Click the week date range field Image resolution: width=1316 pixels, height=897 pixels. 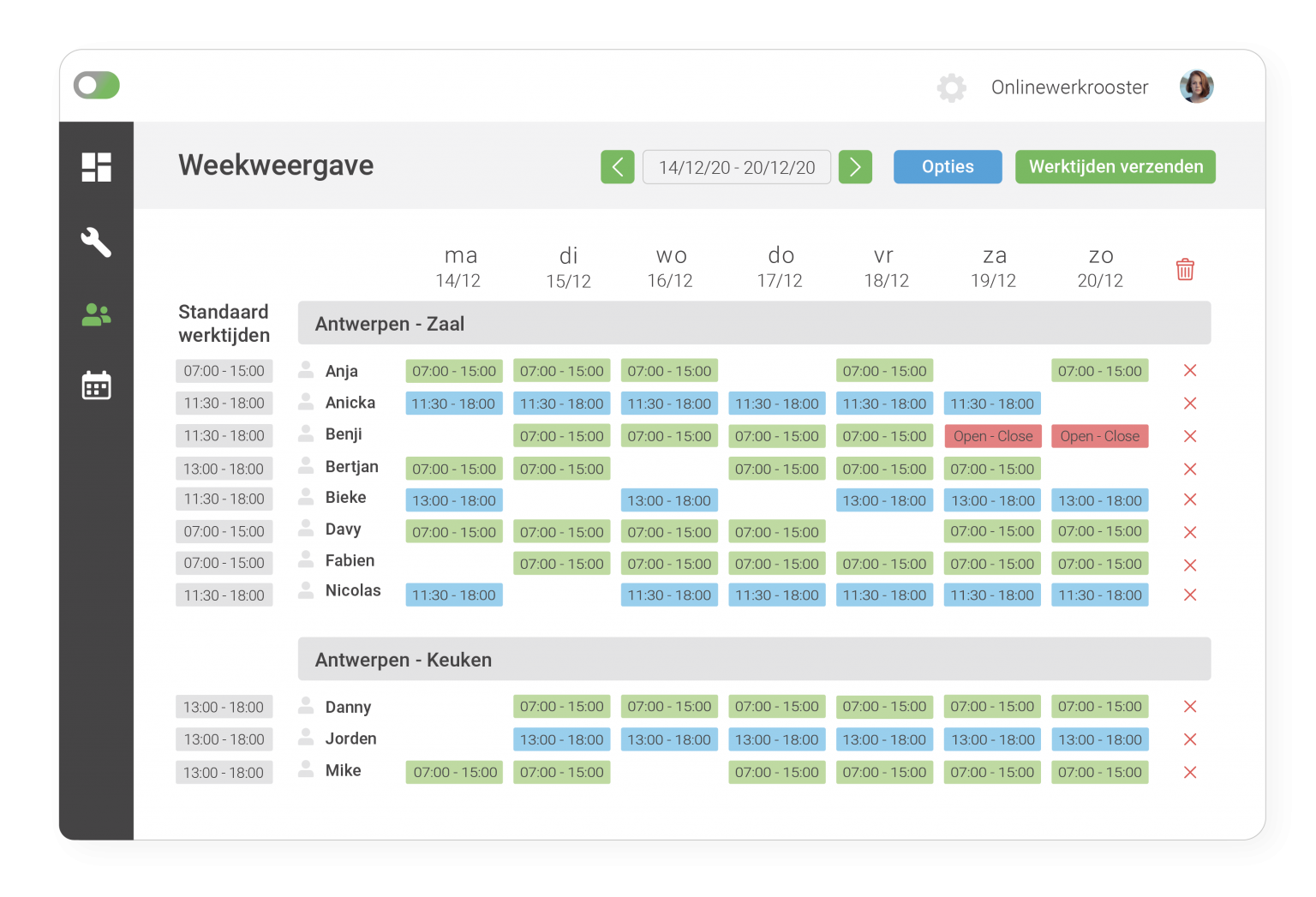736,167
